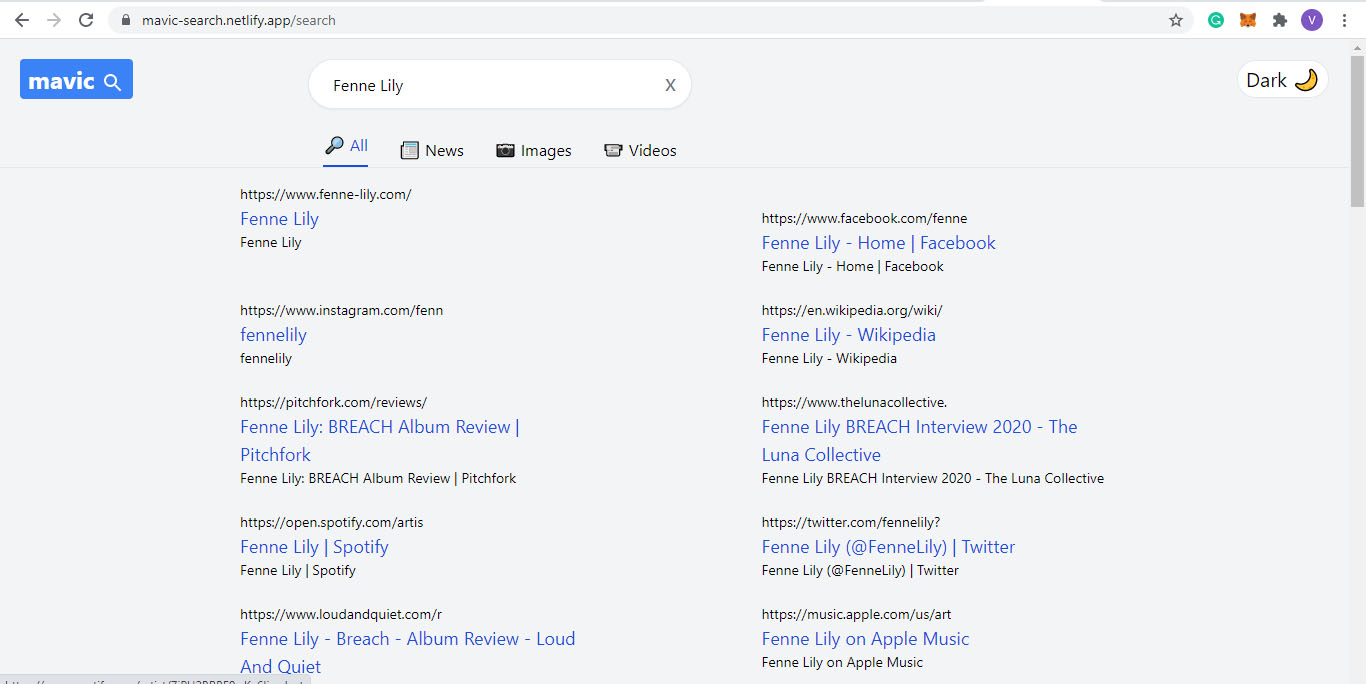Viewport: 1366px width, 684px height.
Task: Select the All results tab
Action: pyautogui.click(x=347, y=146)
